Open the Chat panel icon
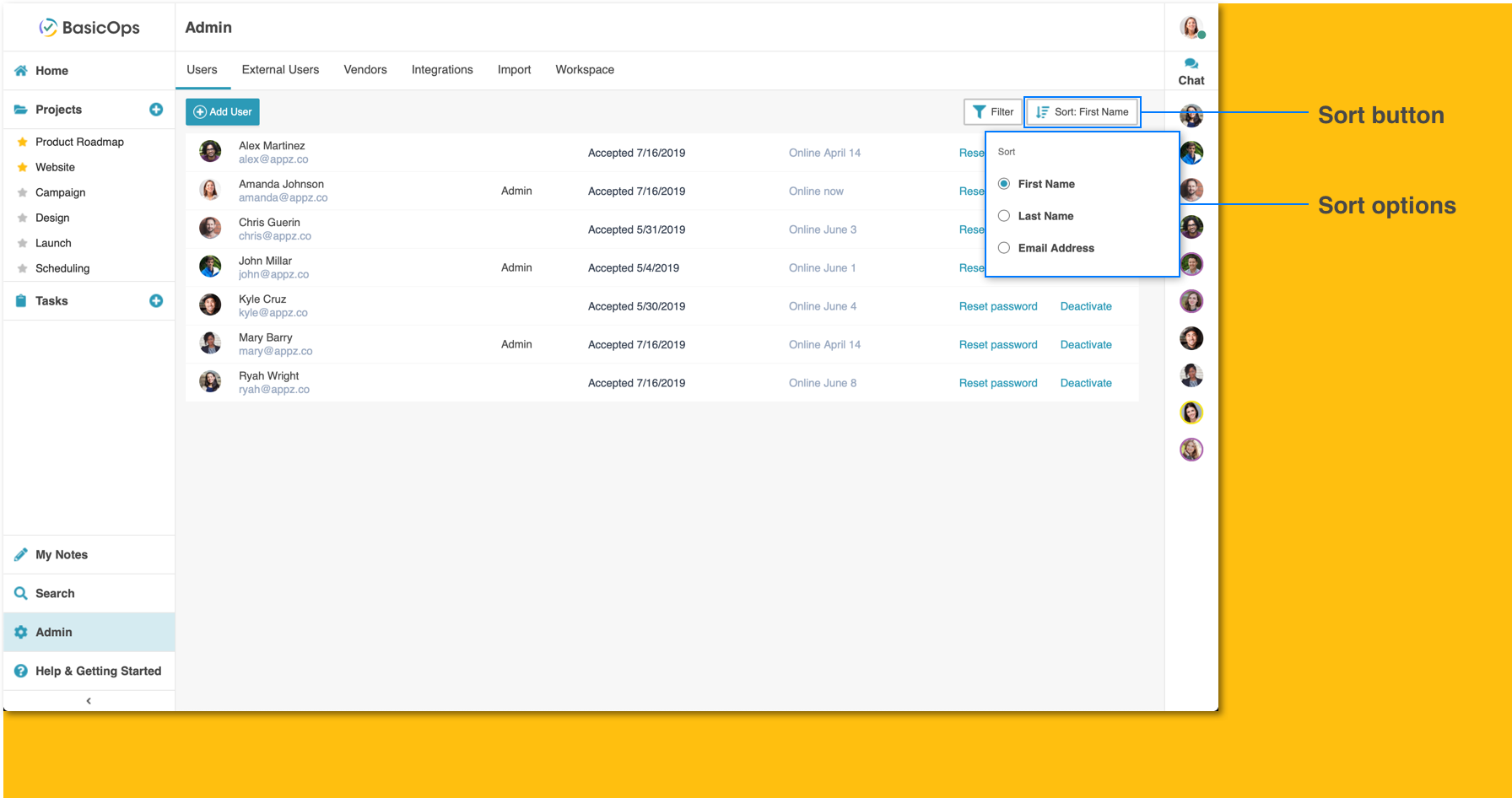This screenshot has height=798, width=1512. (x=1191, y=64)
